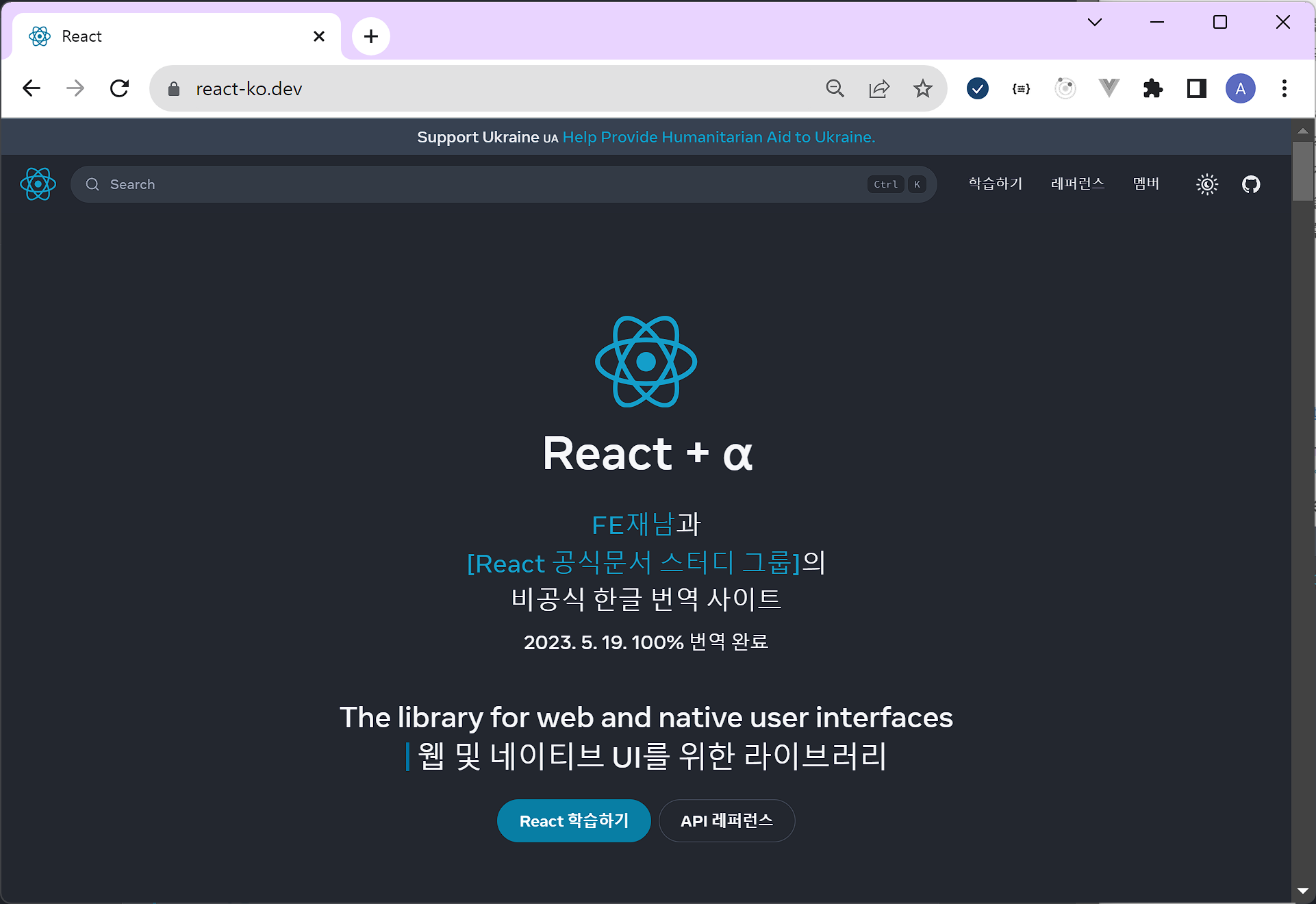This screenshot has height=904, width=1316.
Task: Expand the tab search chevron
Action: click(1094, 22)
